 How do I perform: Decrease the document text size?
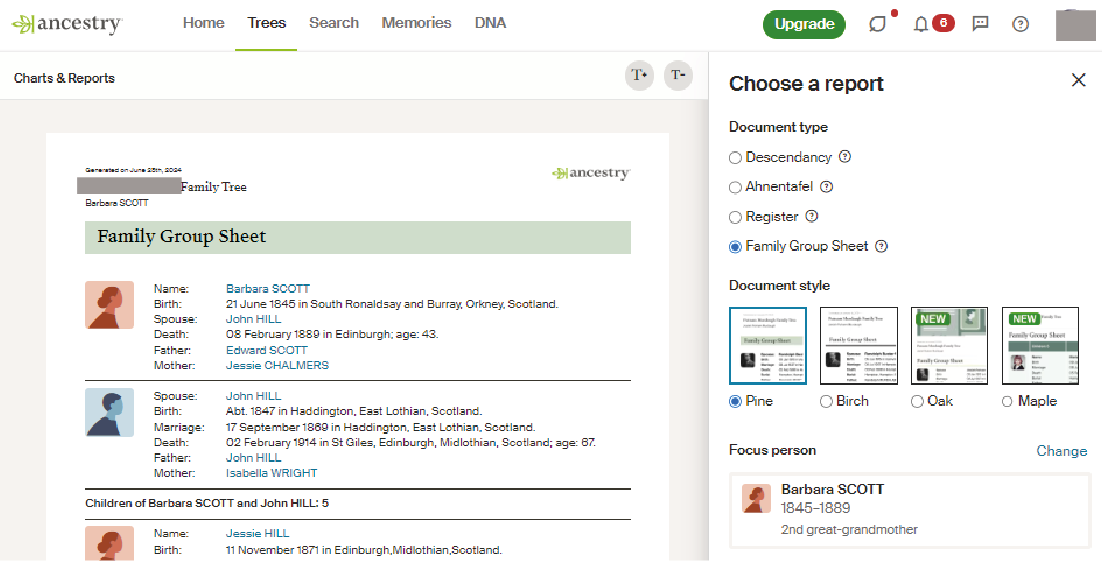pyautogui.click(x=678, y=75)
